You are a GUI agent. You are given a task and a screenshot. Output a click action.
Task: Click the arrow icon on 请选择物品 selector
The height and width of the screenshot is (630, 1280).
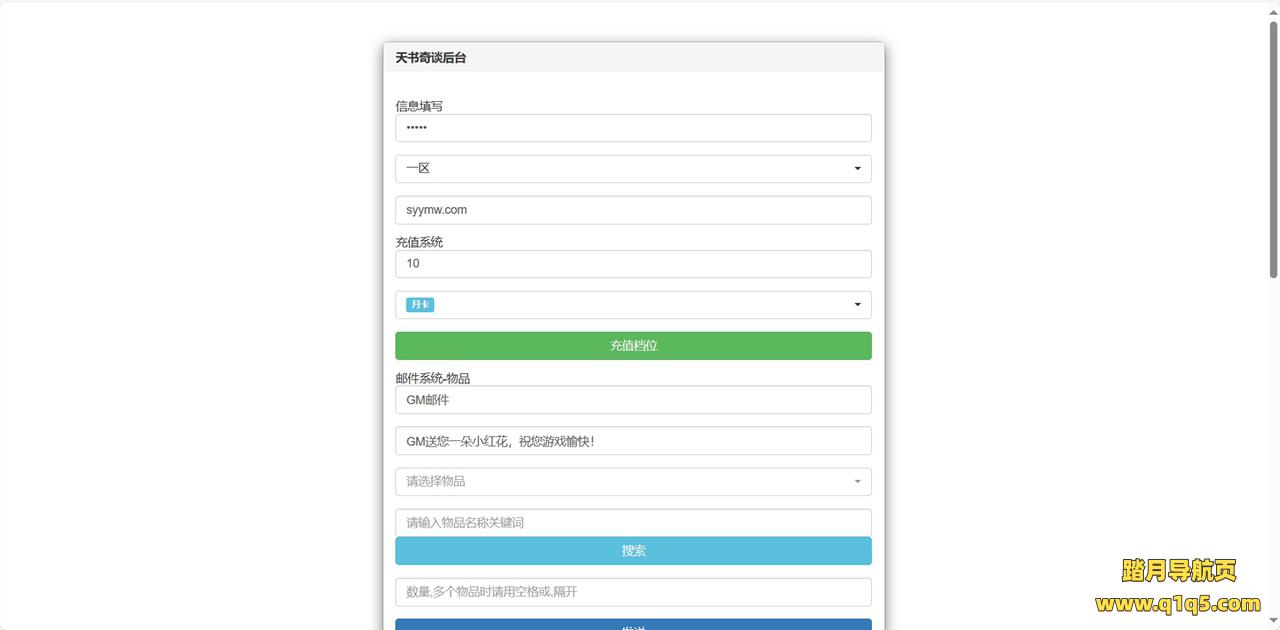pyautogui.click(x=857, y=482)
